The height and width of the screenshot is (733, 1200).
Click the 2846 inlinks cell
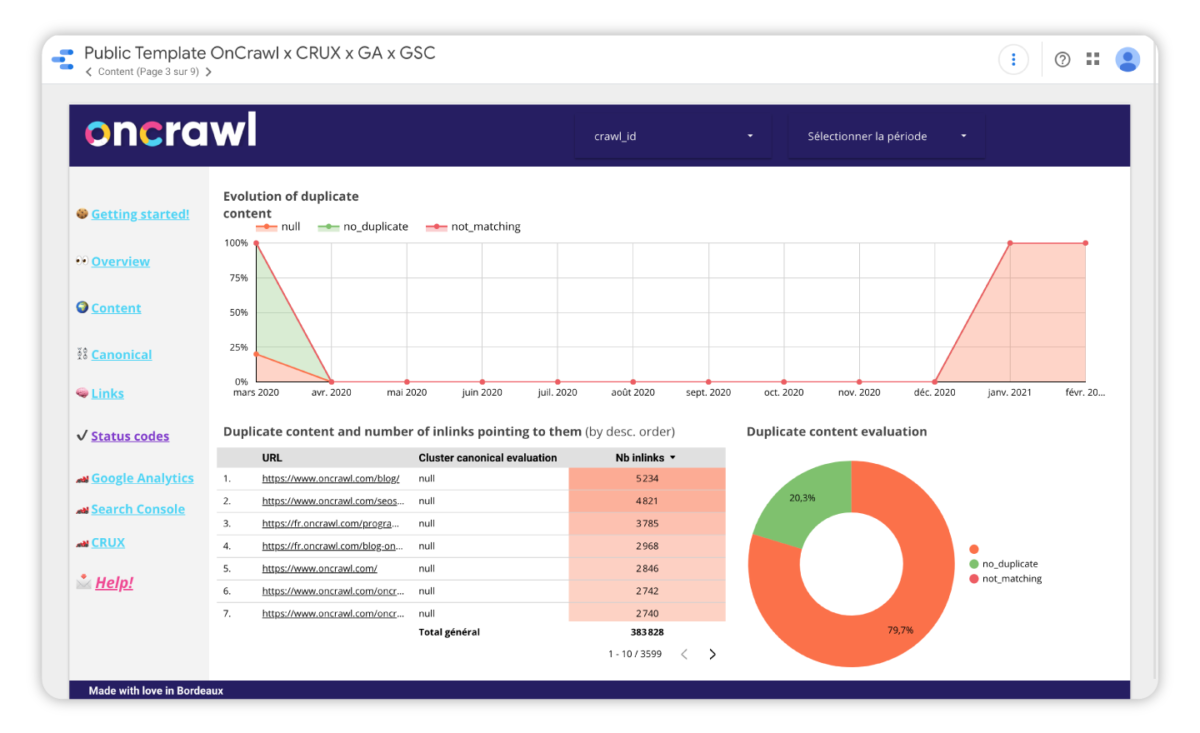[x=647, y=568]
